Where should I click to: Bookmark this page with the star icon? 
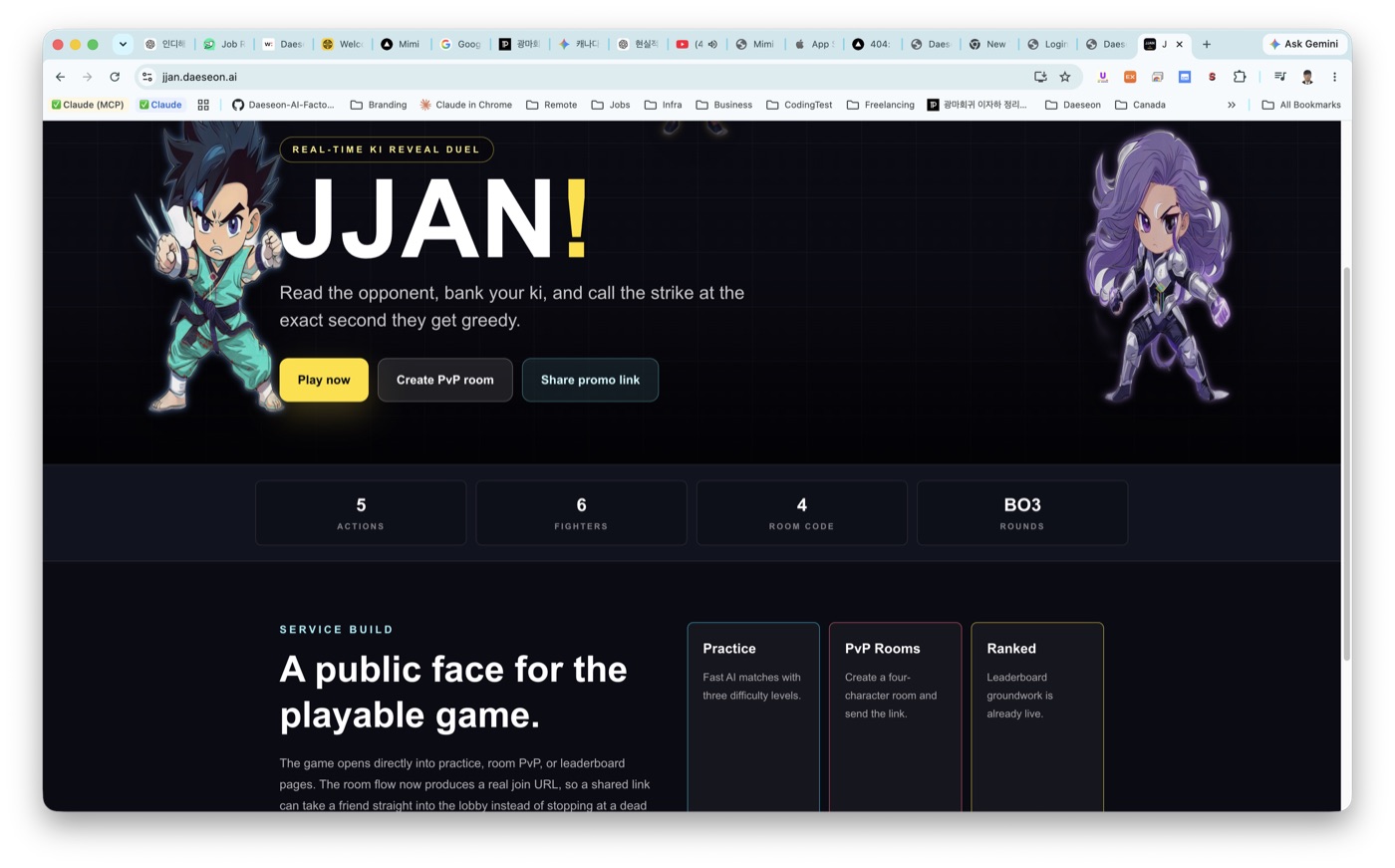pyautogui.click(x=1065, y=77)
